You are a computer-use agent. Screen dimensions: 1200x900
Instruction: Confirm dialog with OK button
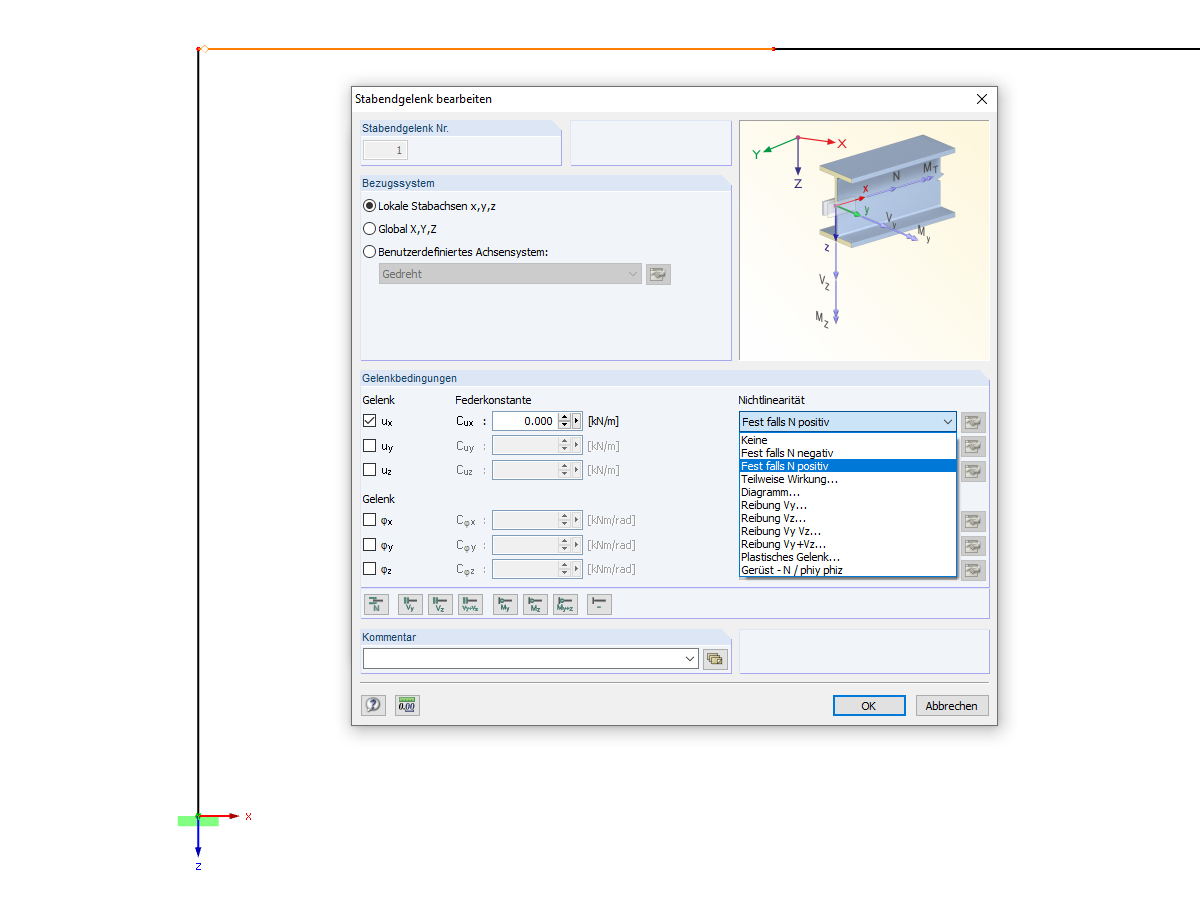click(x=869, y=706)
